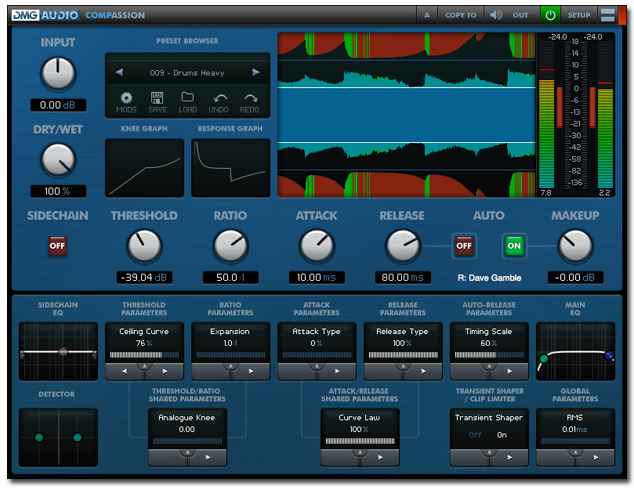Select next Ratio parameter, arrow under Expansion
634x488 pixels.
[251, 371]
